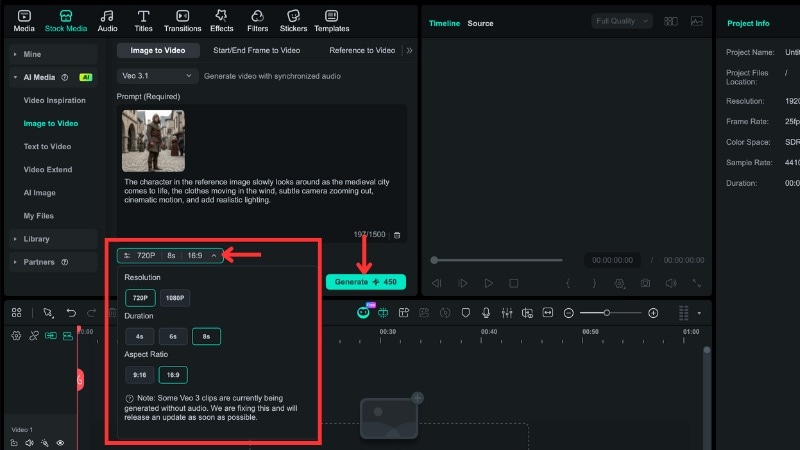This screenshot has width=800, height=450.
Task: Take a snapshot with camera icon
Action: point(645,283)
